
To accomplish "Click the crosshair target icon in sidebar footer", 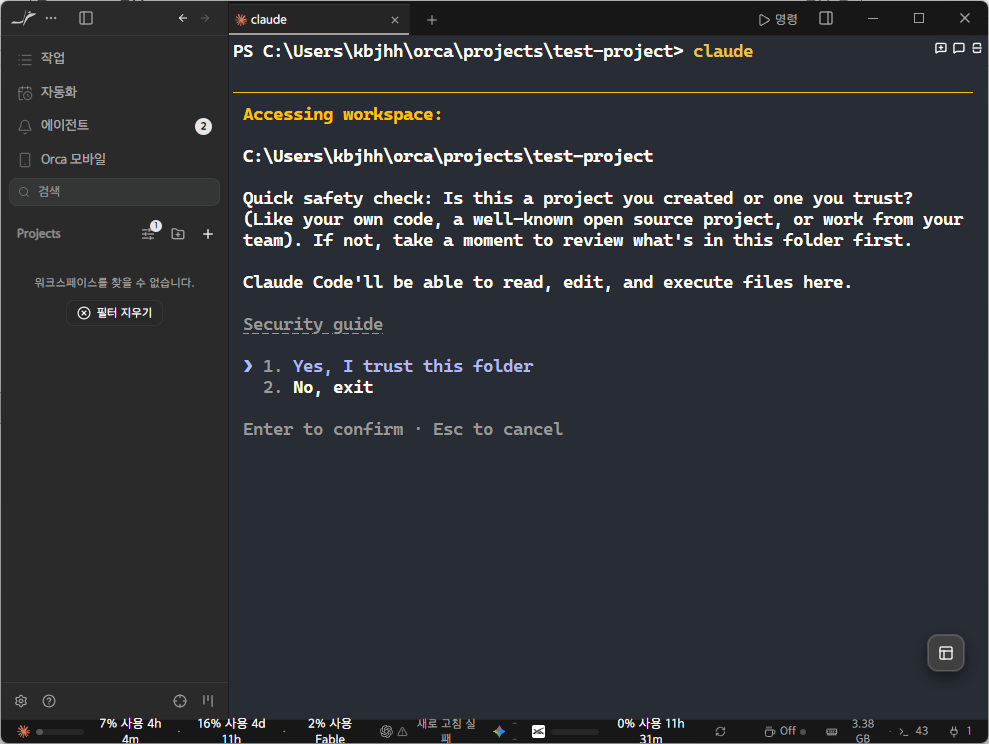I will pos(180,700).
